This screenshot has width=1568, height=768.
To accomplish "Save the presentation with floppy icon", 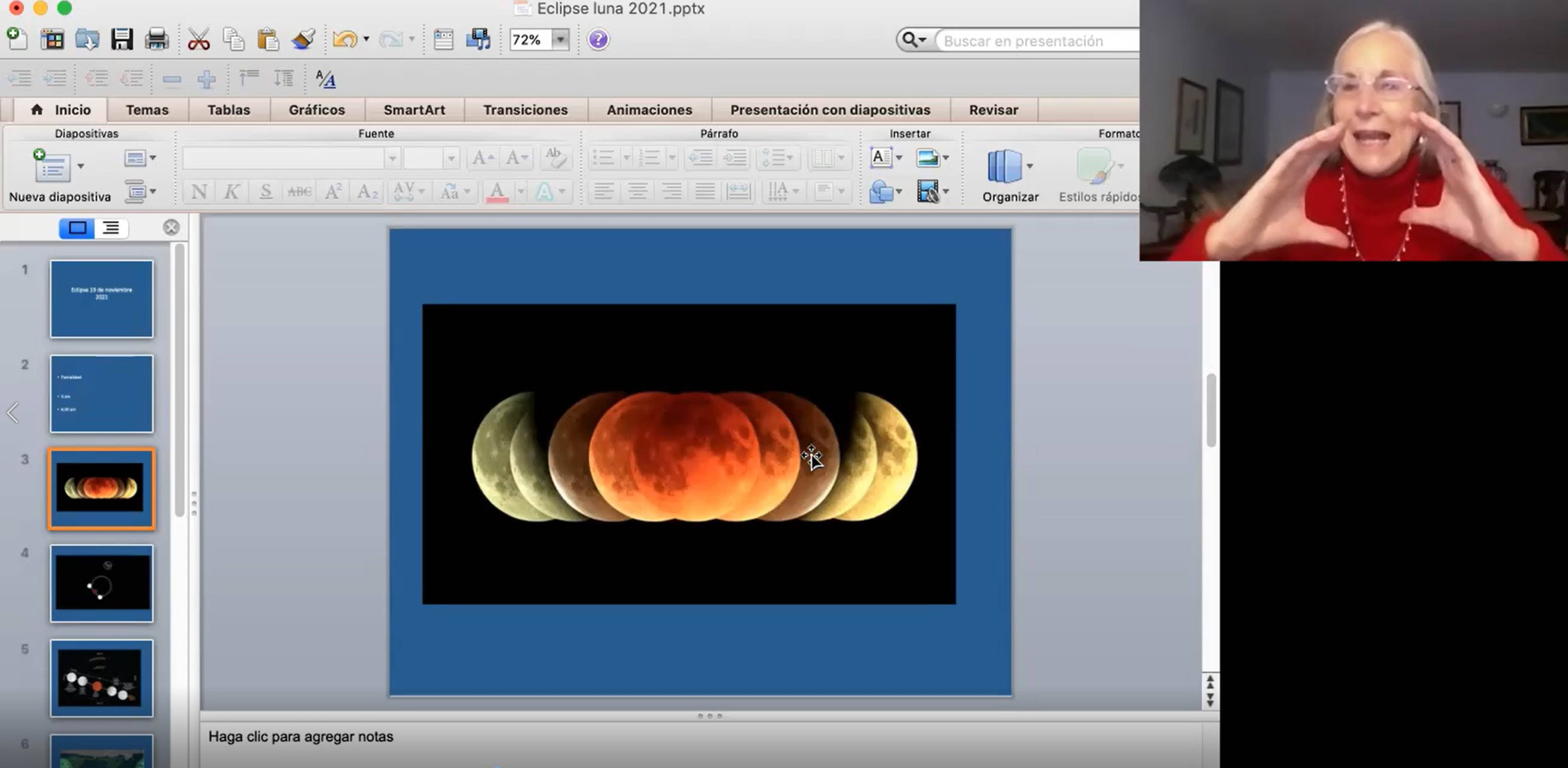I will pos(122,40).
